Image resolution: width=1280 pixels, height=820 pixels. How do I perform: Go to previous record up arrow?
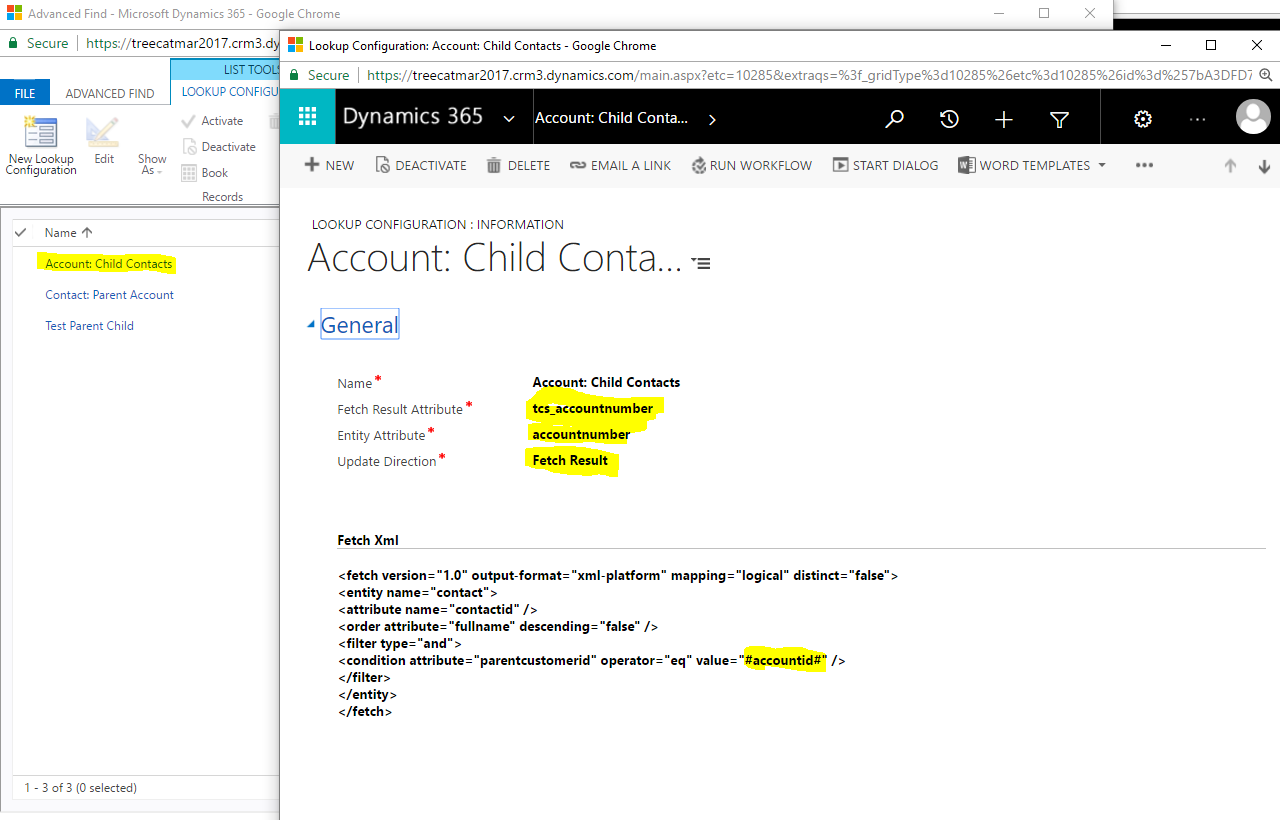click(1230, 166)
